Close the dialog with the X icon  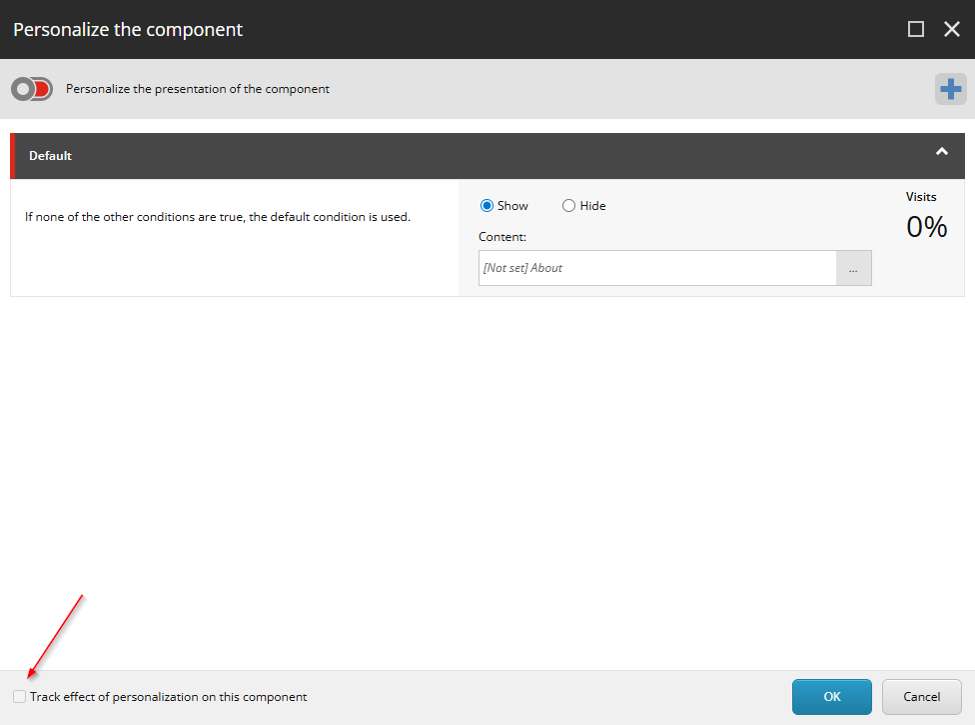(952, 29)
